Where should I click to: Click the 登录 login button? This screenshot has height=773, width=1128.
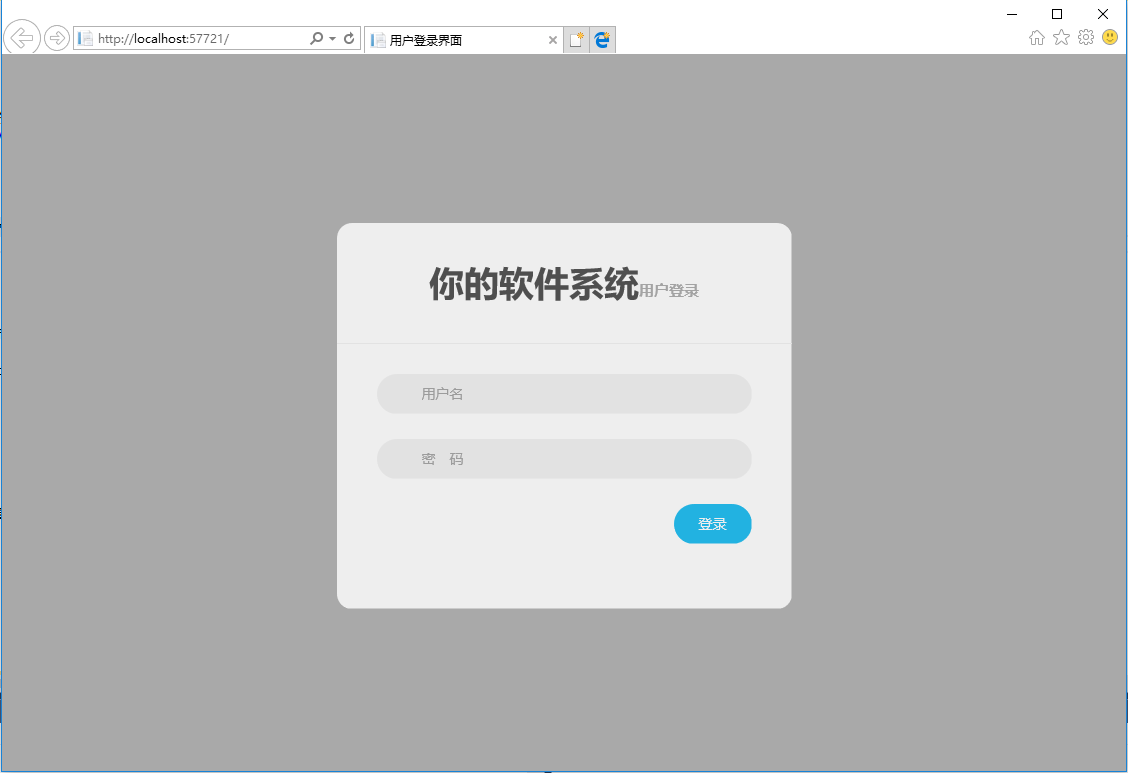712,524
